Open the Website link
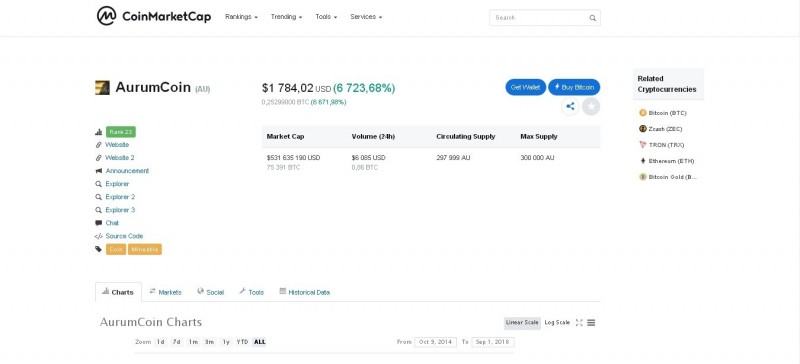 (117, 145)
